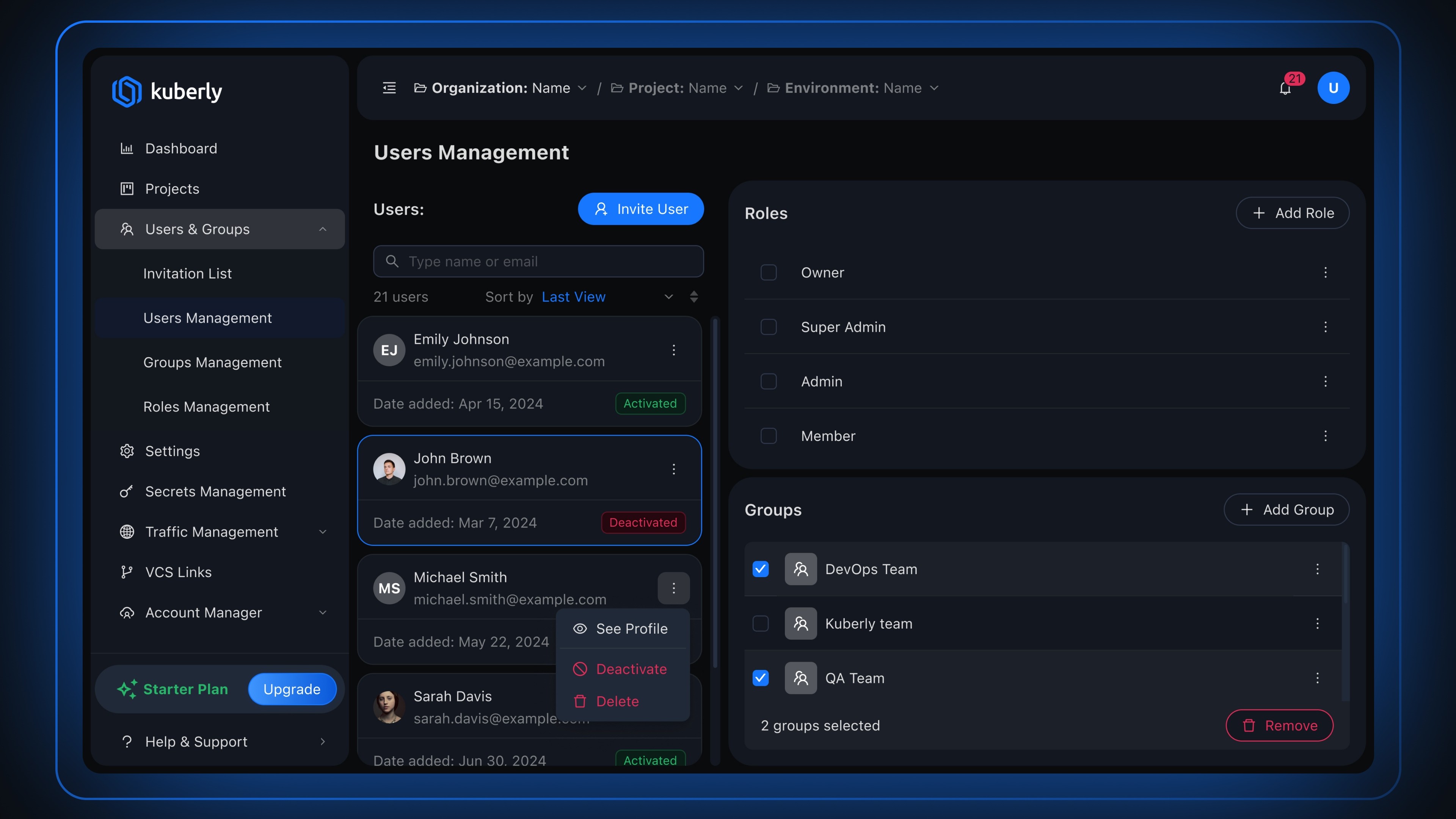The image size is (1456, 819).
Task: Toggle sort order arrows next to Last View
Action: tap(693, 297)
